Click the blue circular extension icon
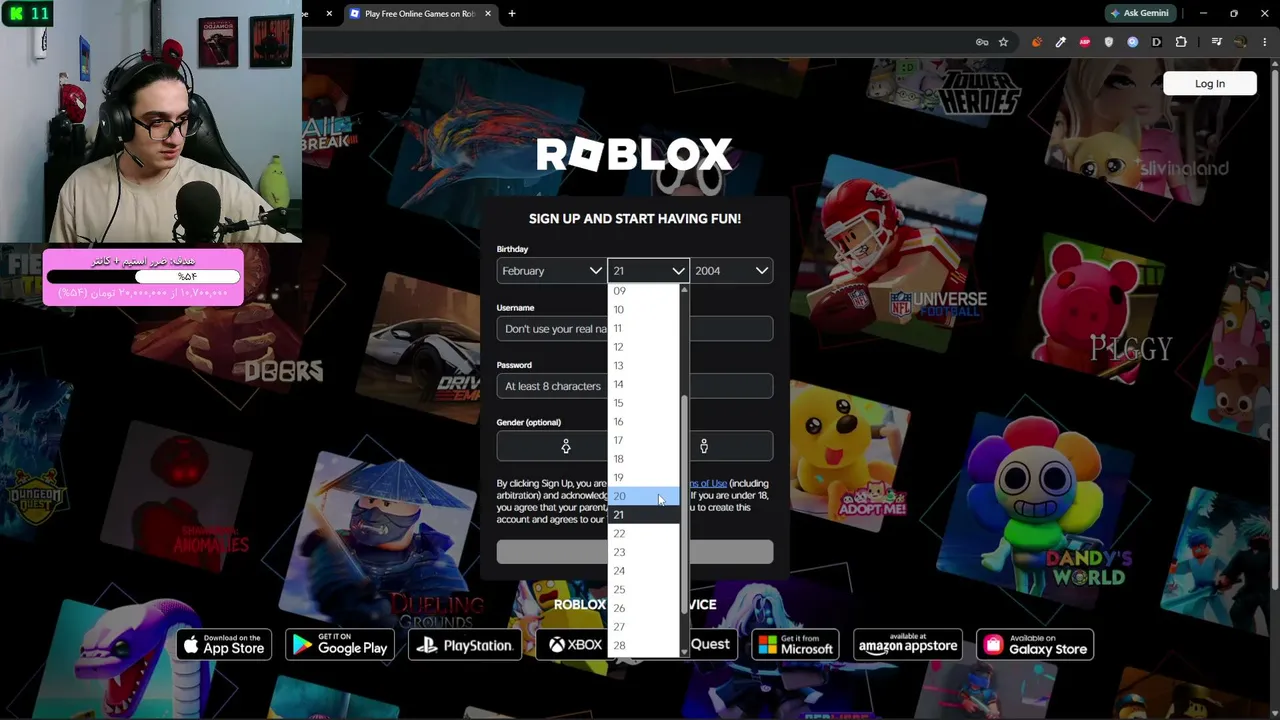Screen dimensions: 1280x720 pyautogui.click(x=1133, y=42)
